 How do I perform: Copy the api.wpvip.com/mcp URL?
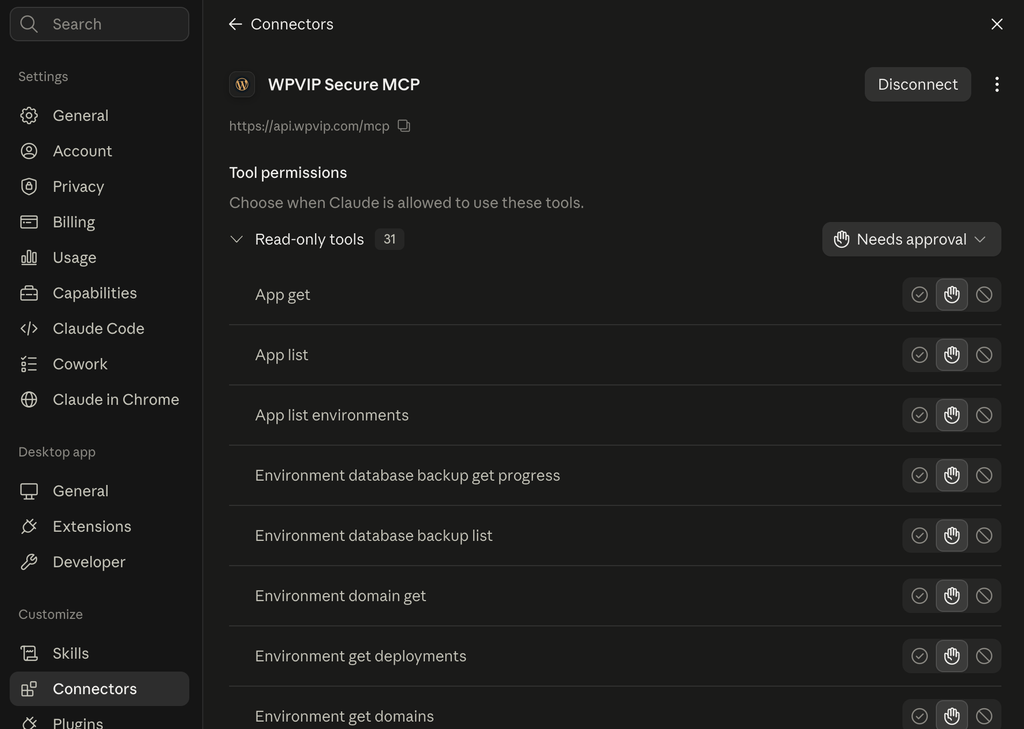[x=404, y=125]
